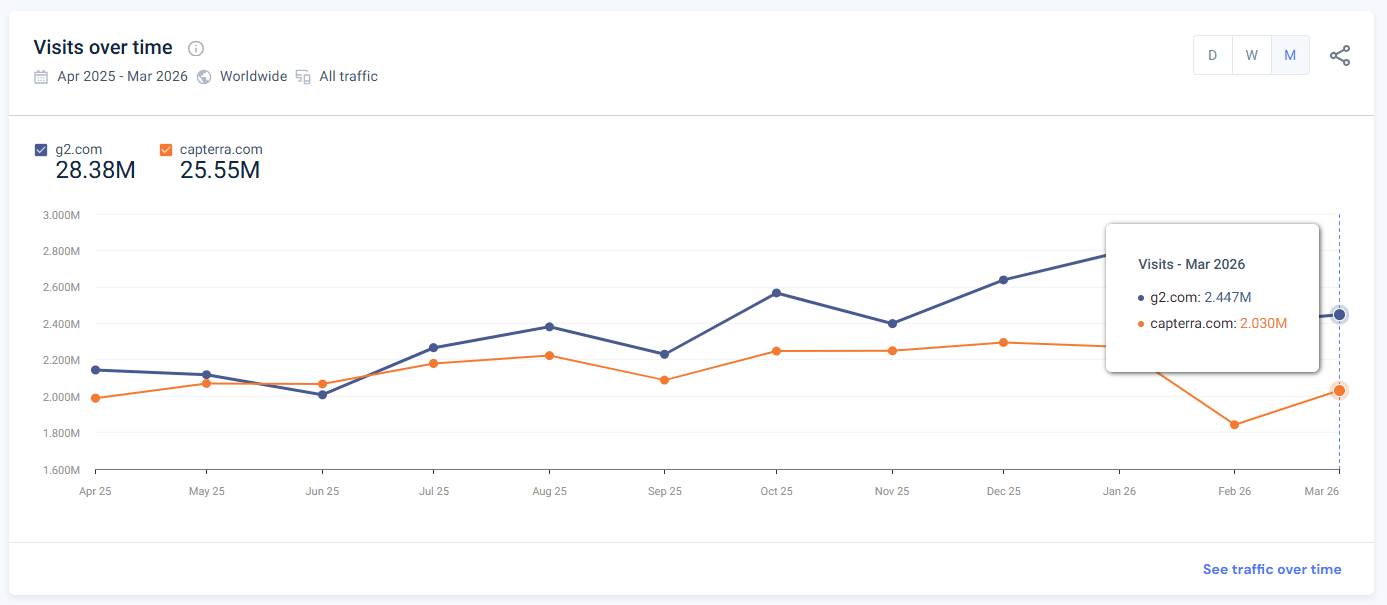Click tooltip value capterra.com: 2.030M
The height and width of the screenshot is (605, 1387).
(1212, 323)
